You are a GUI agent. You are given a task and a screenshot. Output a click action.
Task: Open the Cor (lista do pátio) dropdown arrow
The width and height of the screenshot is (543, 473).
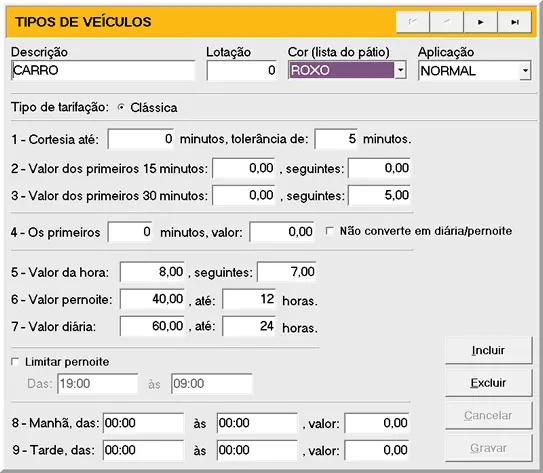click(400, 70)
